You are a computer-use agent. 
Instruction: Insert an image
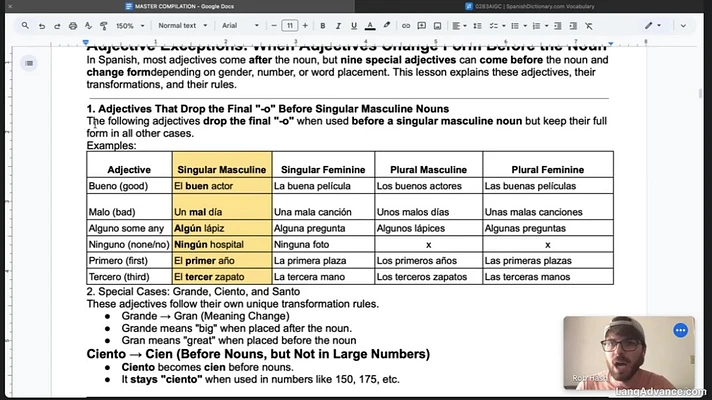point(437,26)
